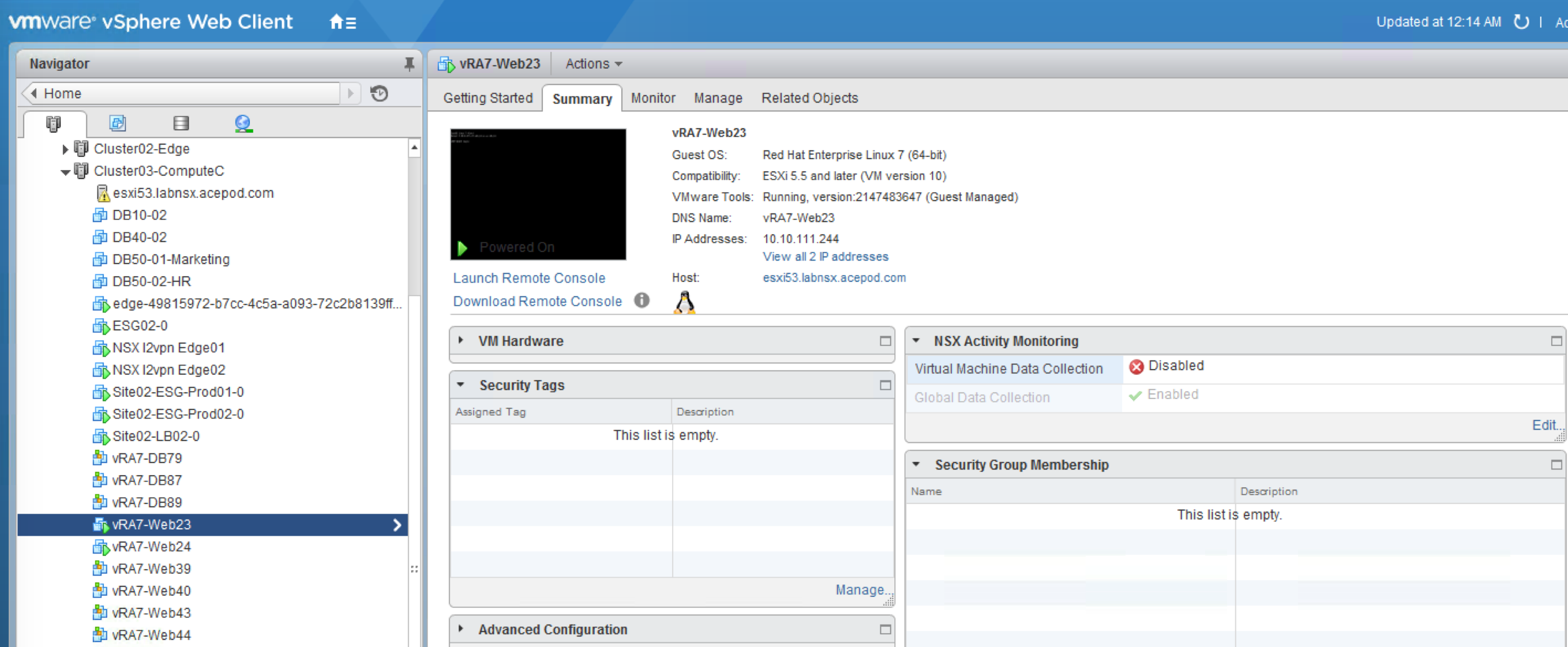The image size is (1568, 647).
Task: Maximize the Security Group Membership panel
Action: point(1556,465)
